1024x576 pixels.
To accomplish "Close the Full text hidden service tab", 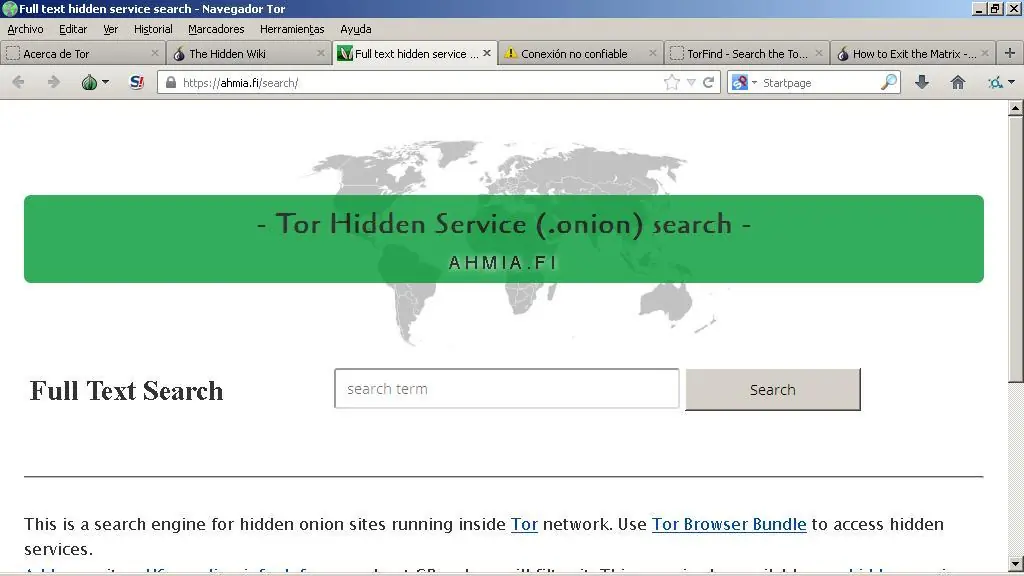I will point(487,53).
